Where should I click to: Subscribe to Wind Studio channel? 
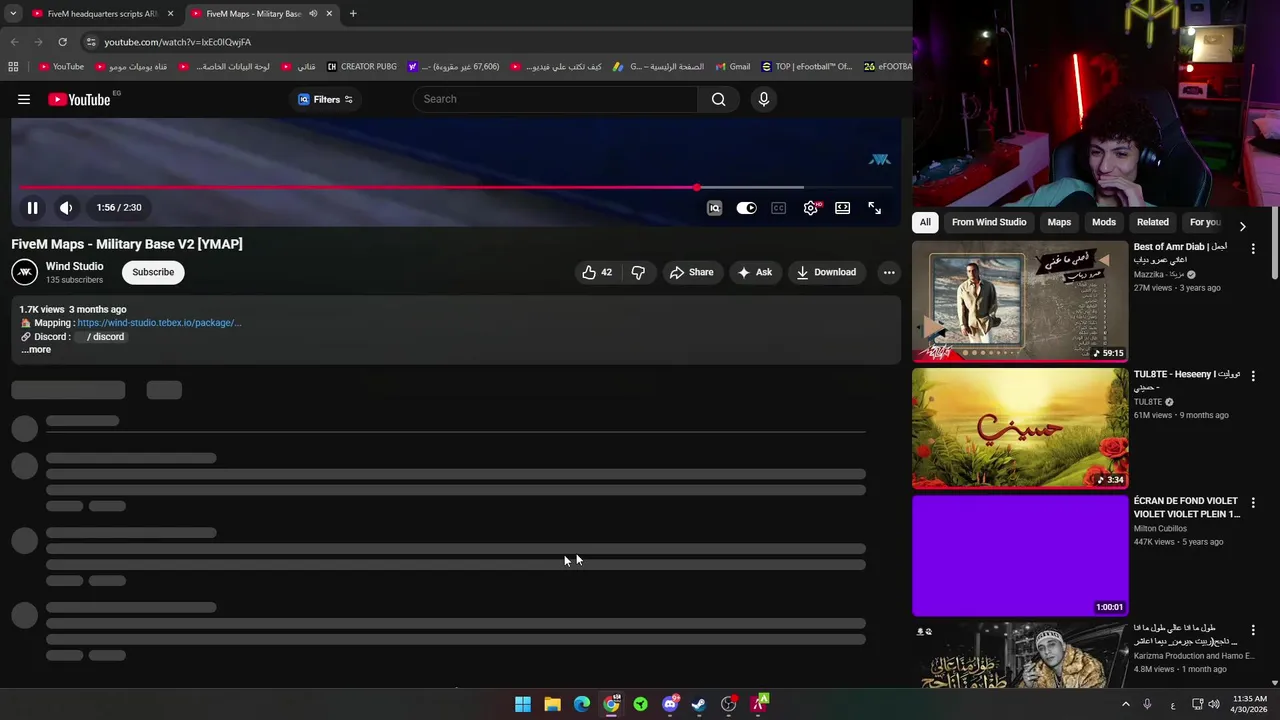(153, 272)
